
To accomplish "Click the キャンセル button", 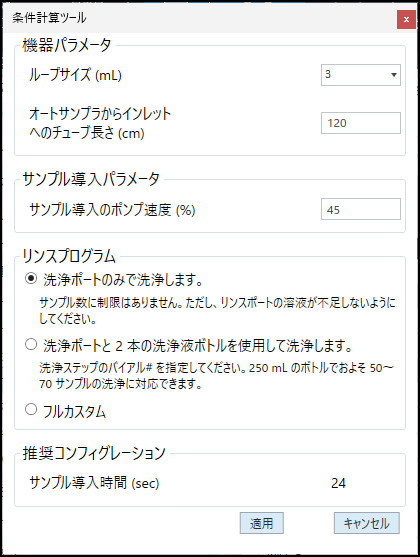I will click(366, 523).
